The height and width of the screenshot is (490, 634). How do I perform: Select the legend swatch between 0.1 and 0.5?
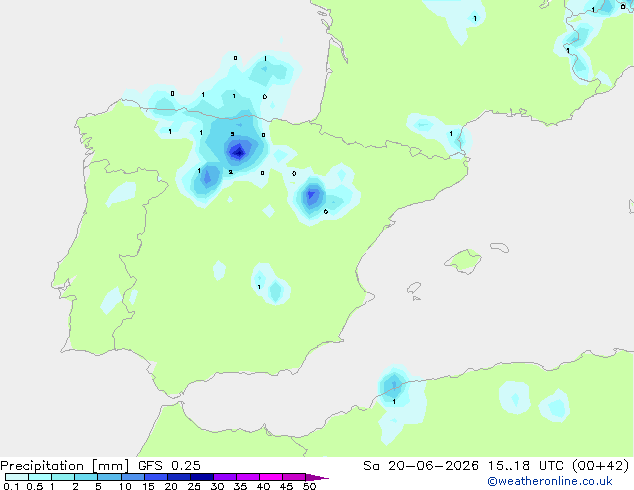pyautogui.click(x=17, y=477)
